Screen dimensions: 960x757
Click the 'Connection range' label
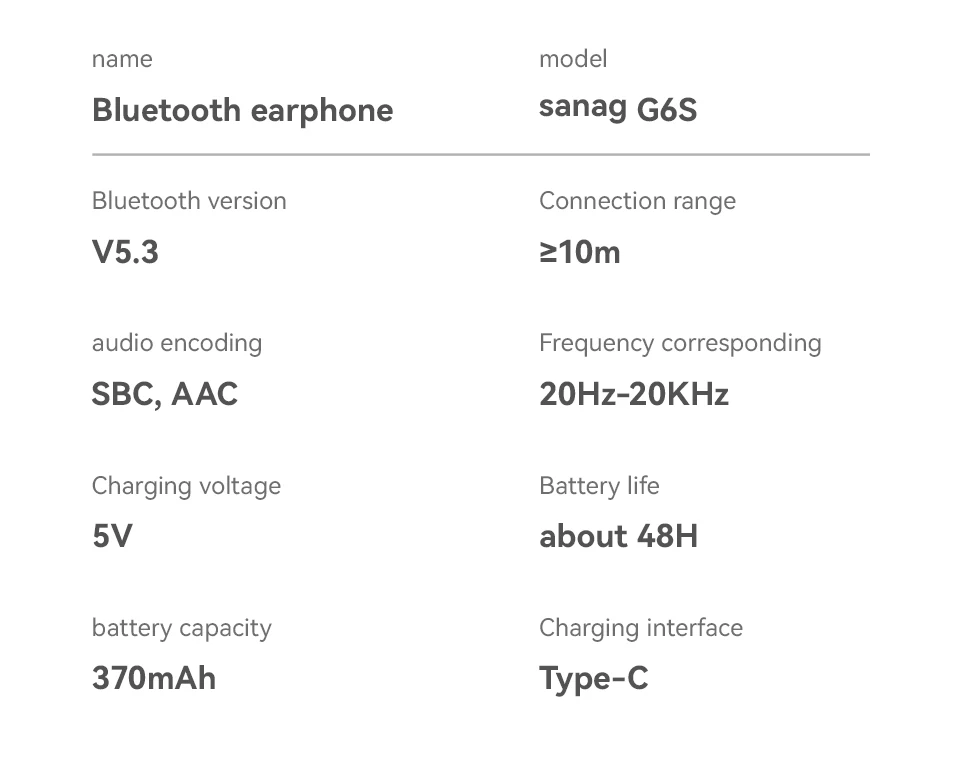coord(637,201)
